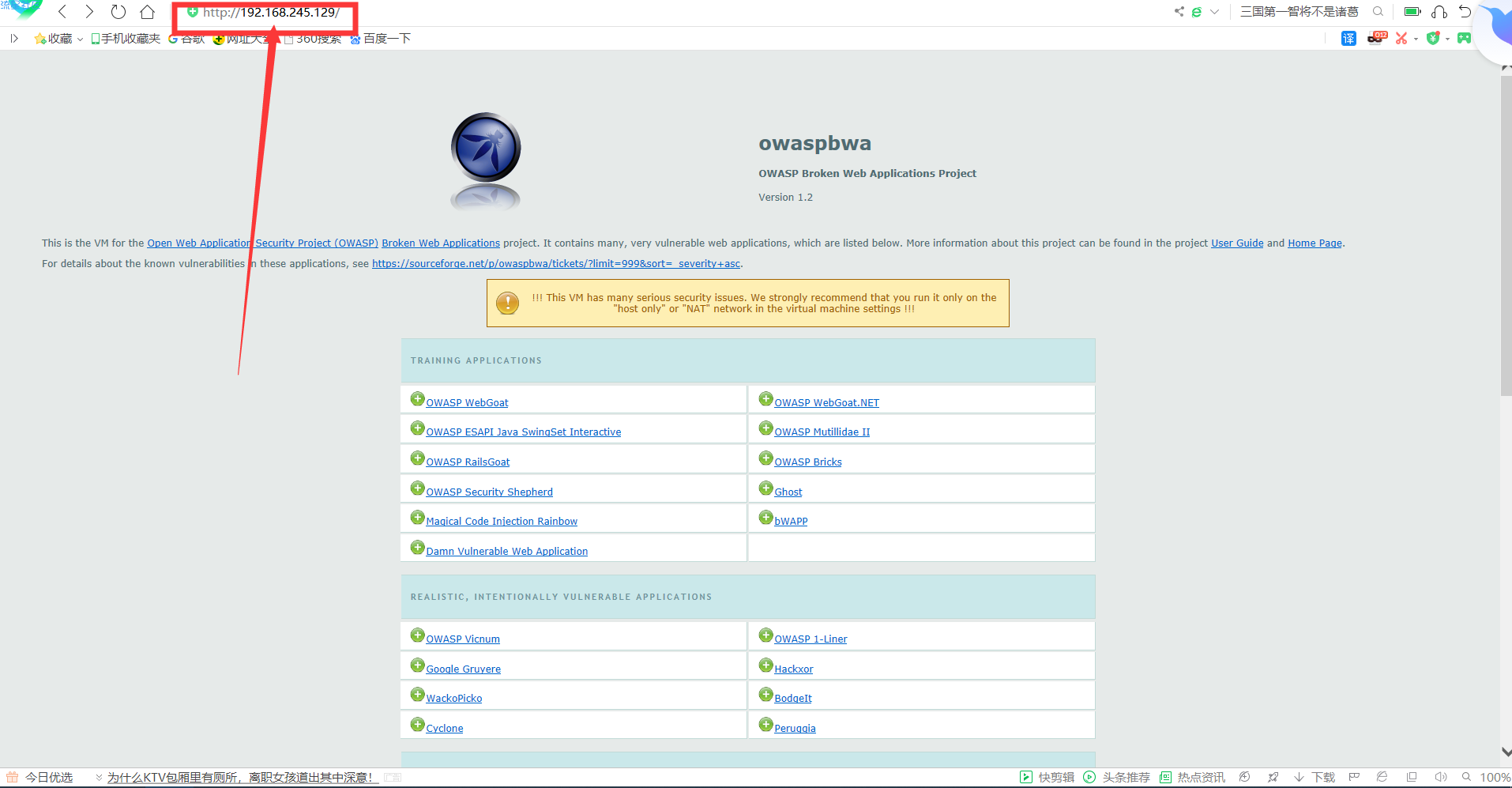Open the Damn Vulnerable Web Application link

click(506, 552)
